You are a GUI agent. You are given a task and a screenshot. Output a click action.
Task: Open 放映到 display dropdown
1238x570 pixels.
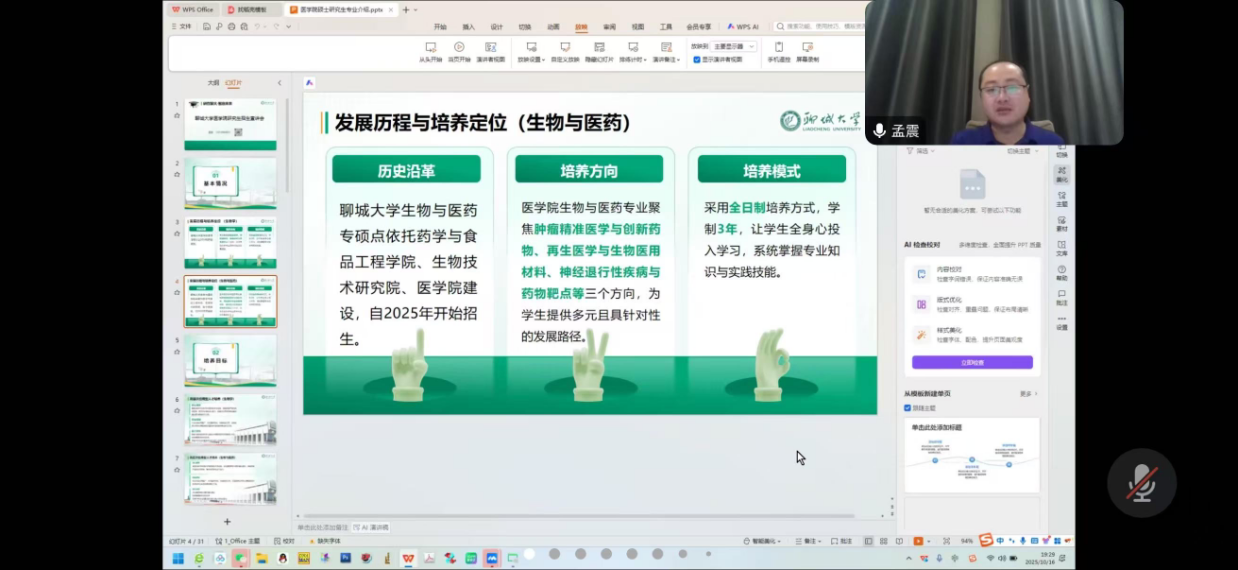point(734,46)
